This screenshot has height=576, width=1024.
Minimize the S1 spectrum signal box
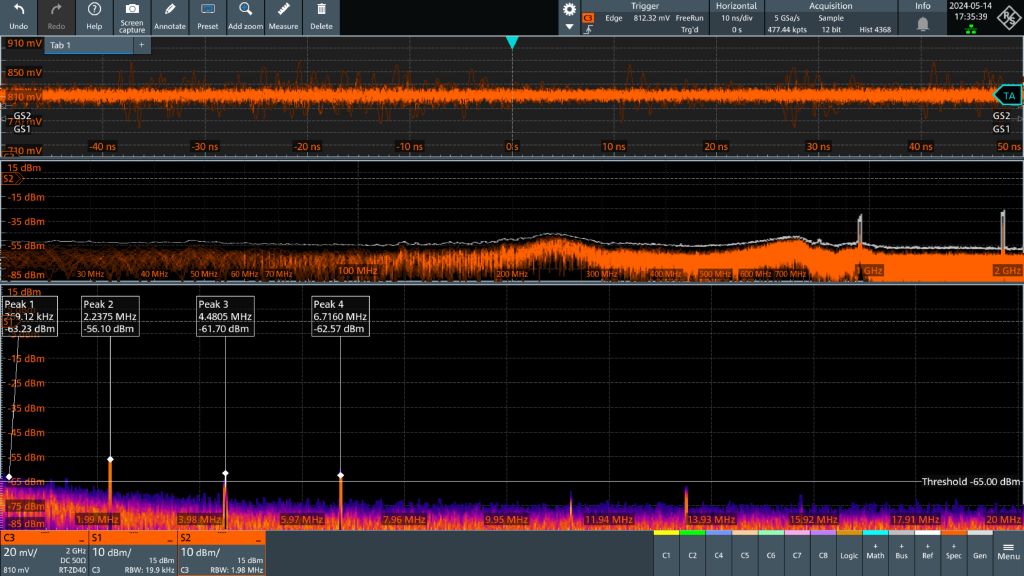[x=168, y=538]
